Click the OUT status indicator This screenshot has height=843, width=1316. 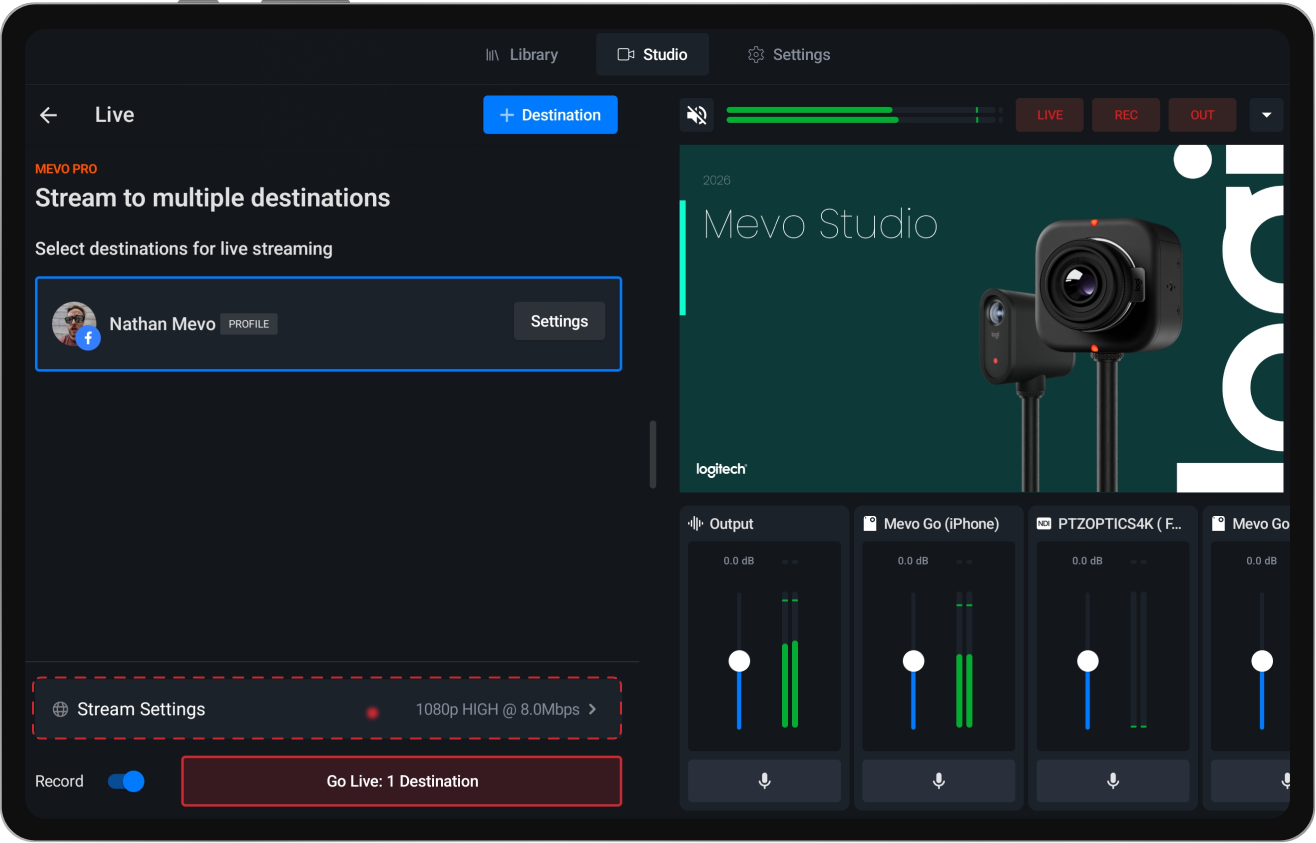(1202, 114)
